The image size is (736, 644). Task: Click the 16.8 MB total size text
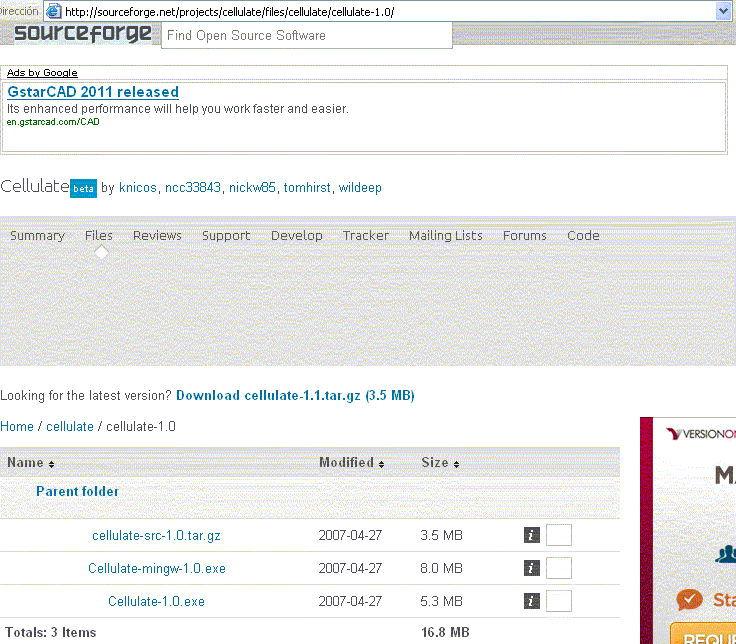click(445, 632)
